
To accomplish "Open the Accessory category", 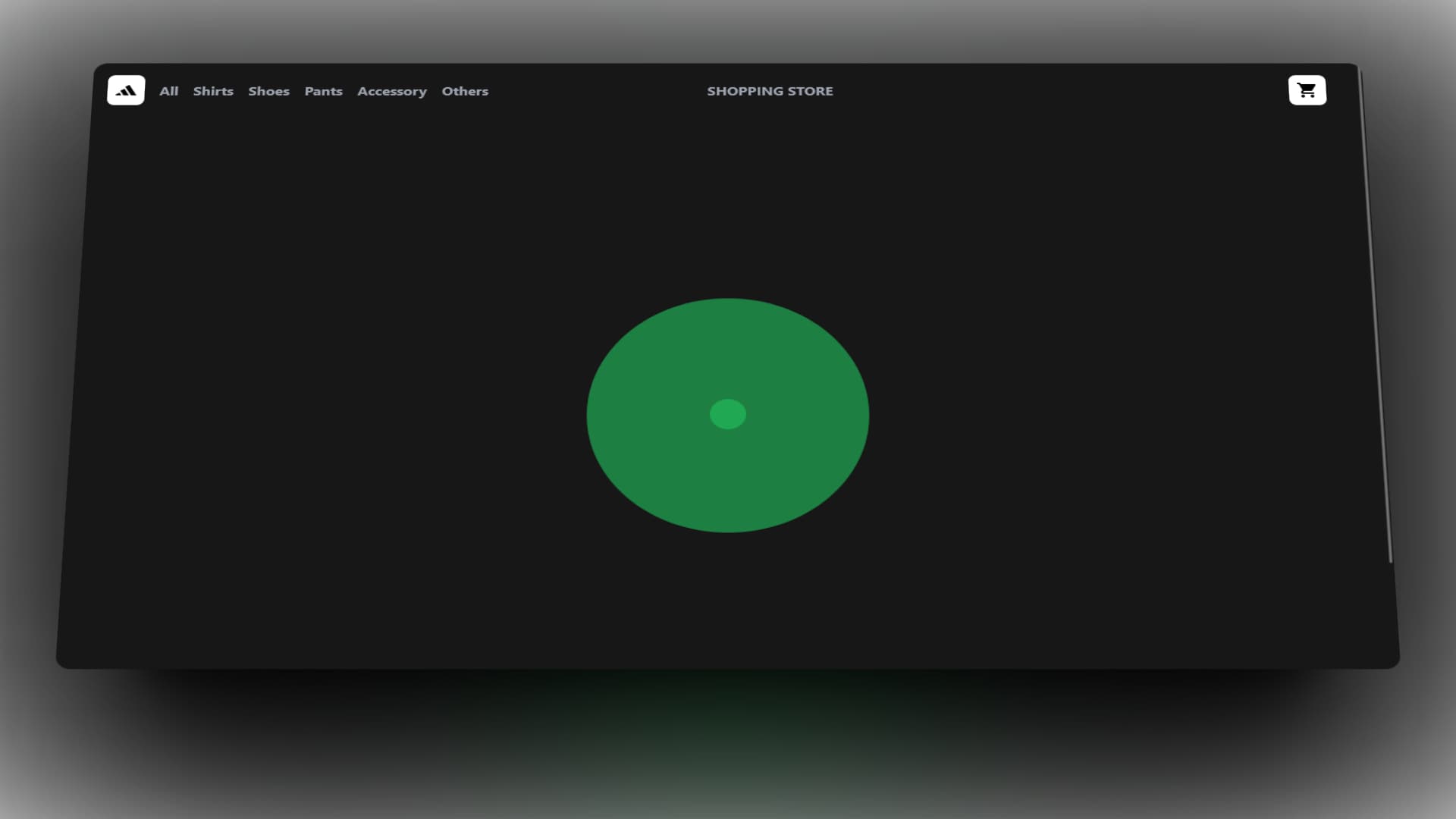I will 392,91.
